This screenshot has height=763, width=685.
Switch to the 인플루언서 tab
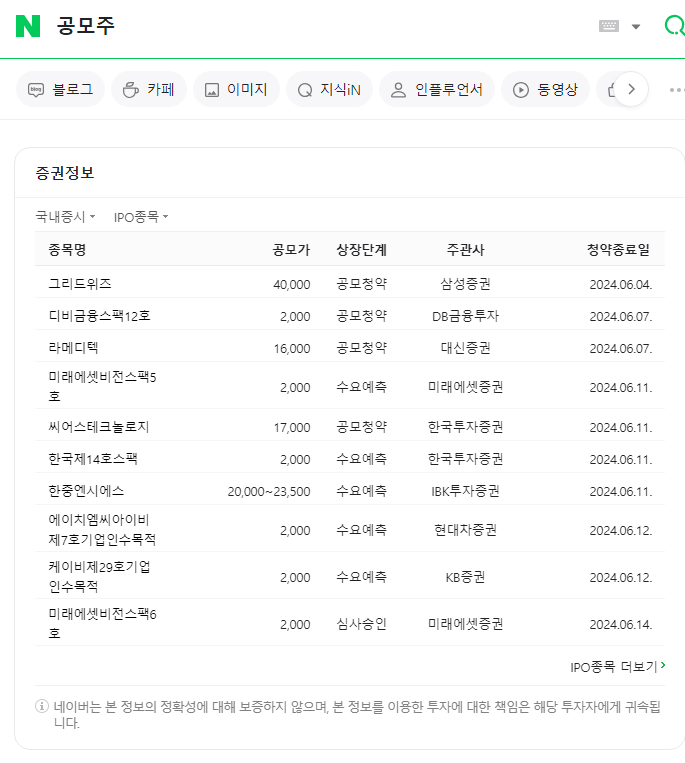(437, 90)
